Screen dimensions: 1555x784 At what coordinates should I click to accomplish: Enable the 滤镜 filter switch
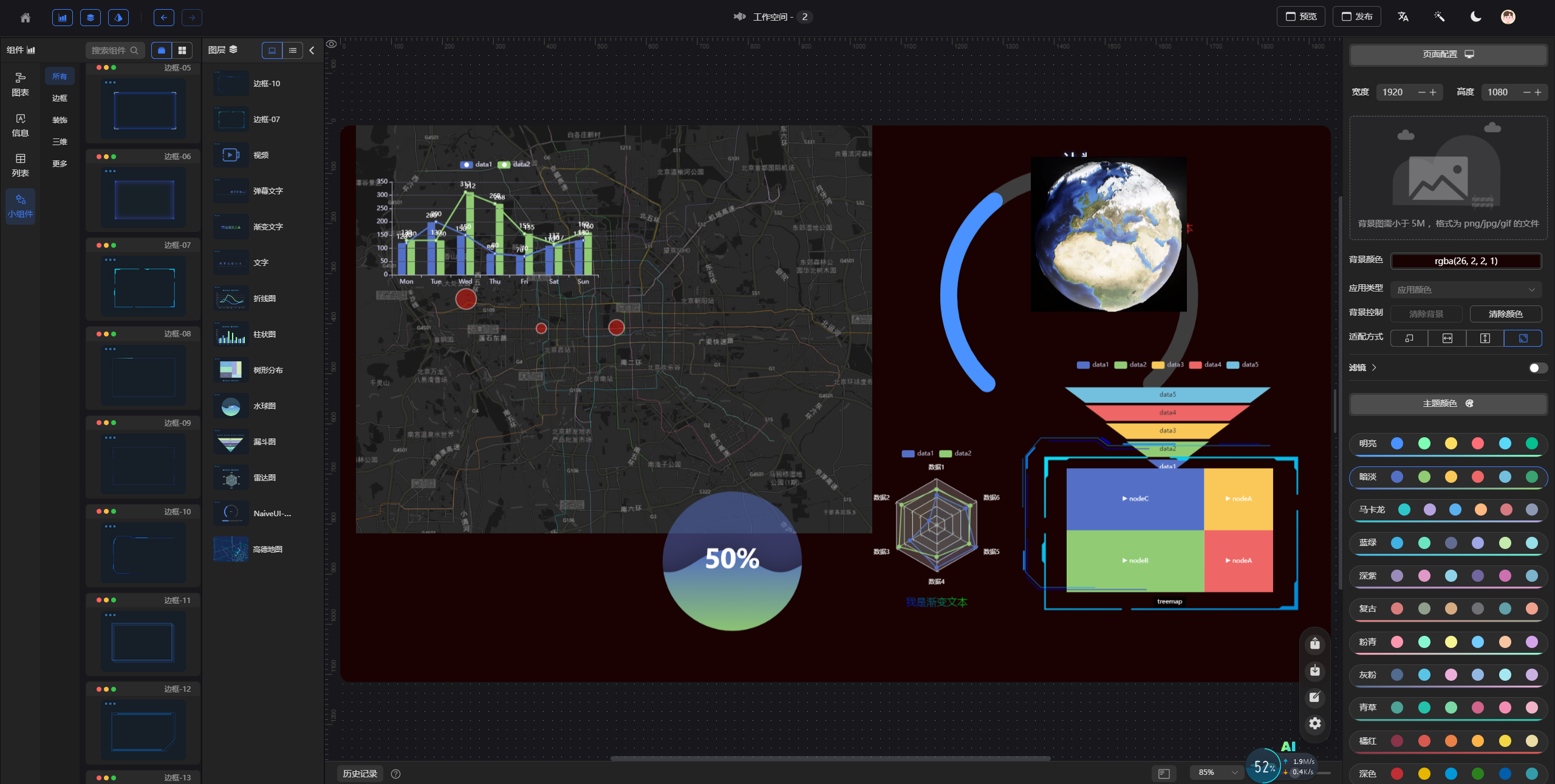coord(1537,368)
